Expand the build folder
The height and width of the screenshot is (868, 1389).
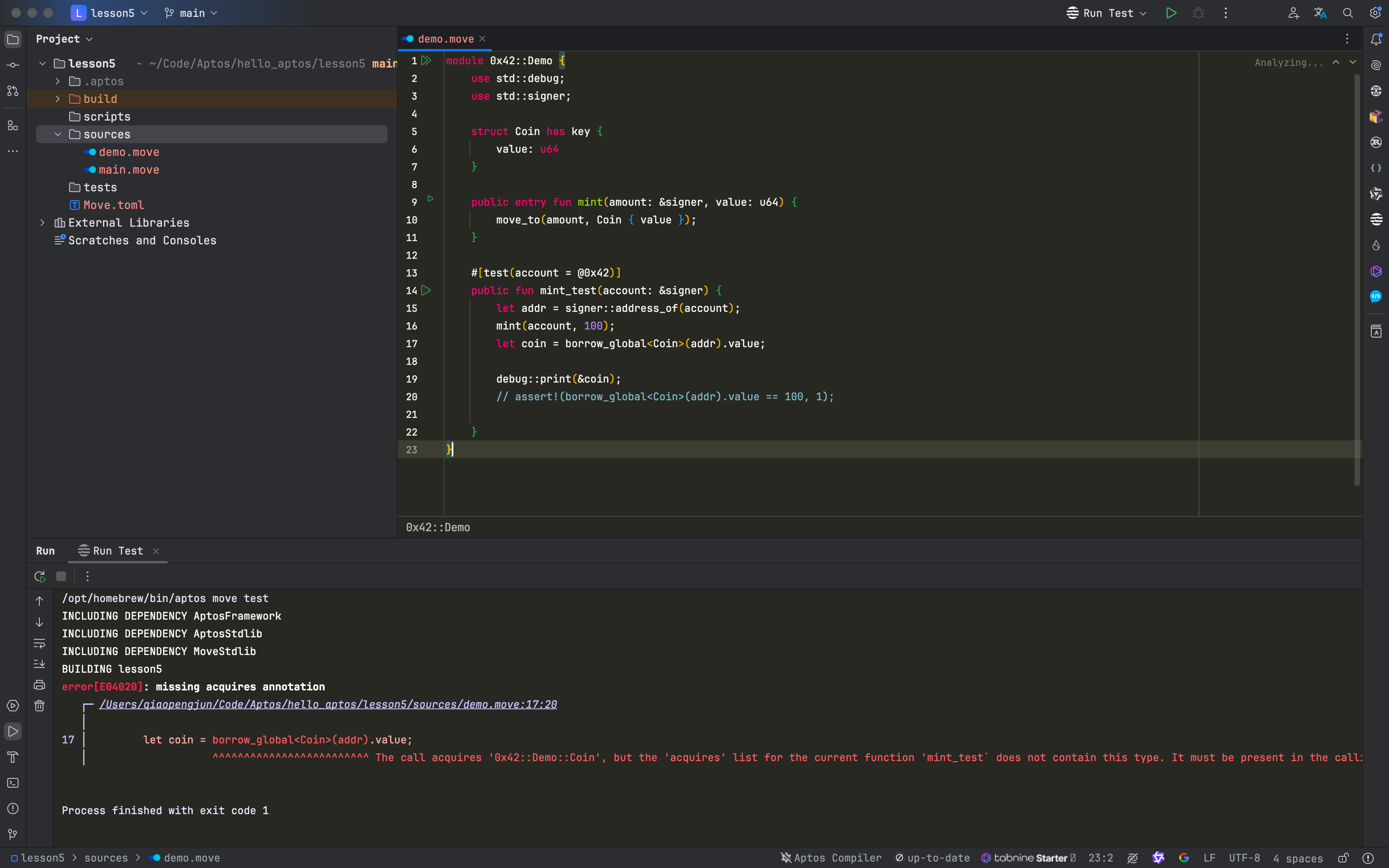click(57, 99)
